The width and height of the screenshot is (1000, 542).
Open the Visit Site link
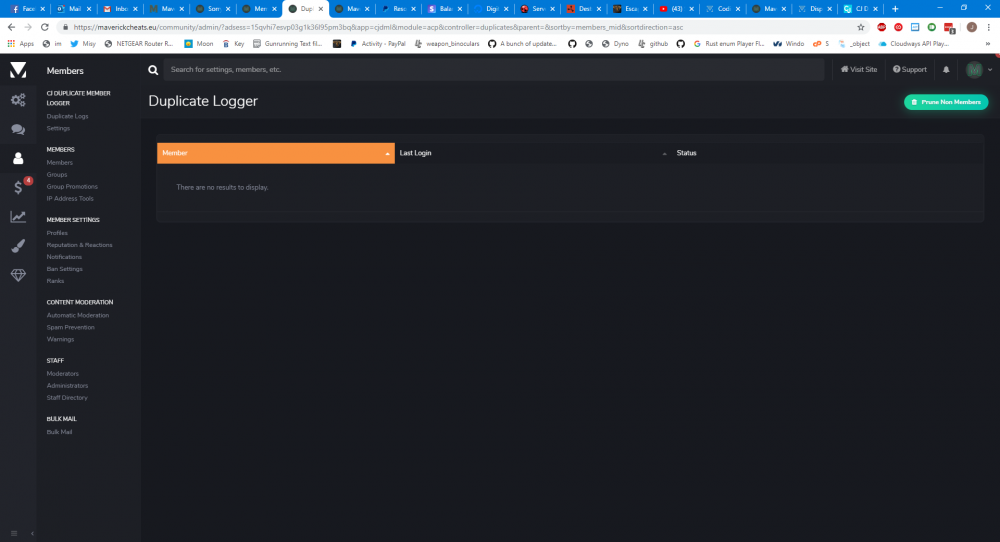[859, 70]
